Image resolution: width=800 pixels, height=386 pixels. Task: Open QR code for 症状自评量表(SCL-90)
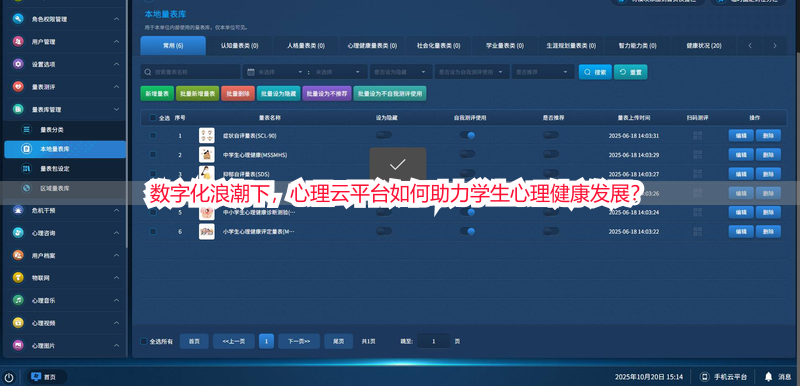(x=697, y=136)
